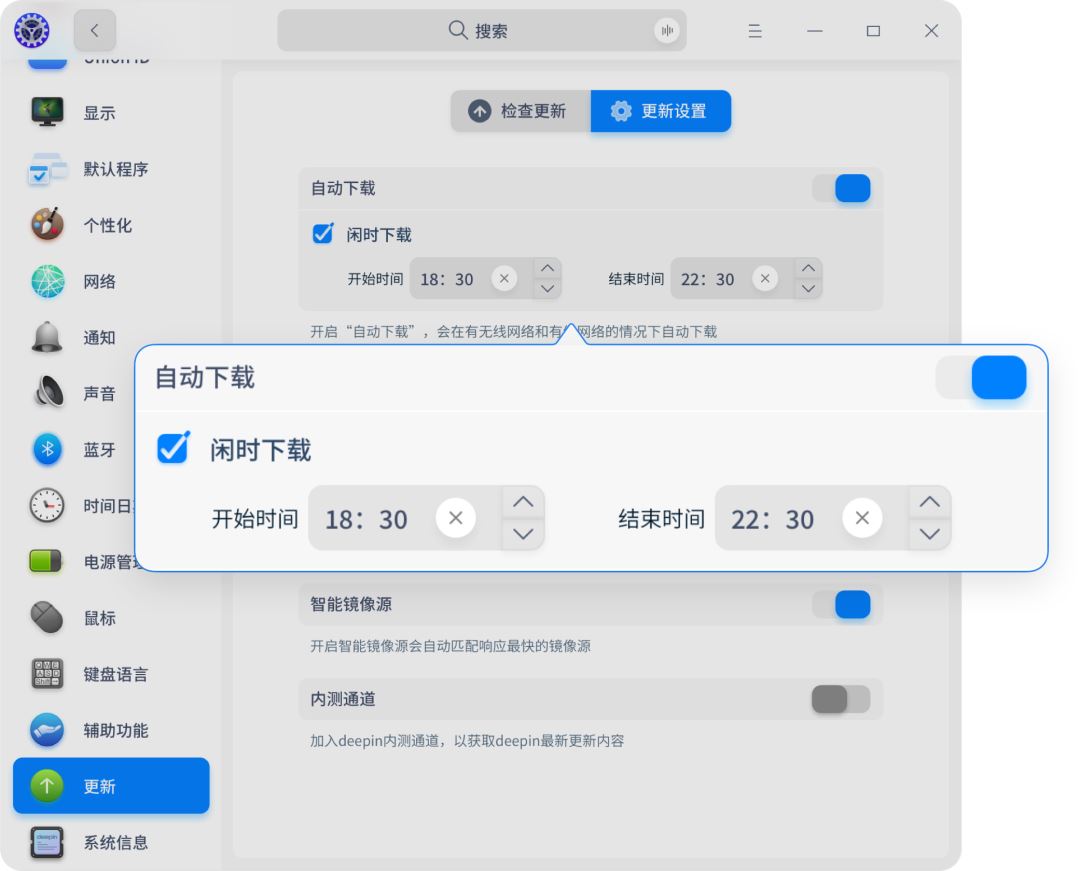1080x871 pixels.
Task: Disable the 智能镜像源 smart mirror toggle
Action: click(843, 605)
